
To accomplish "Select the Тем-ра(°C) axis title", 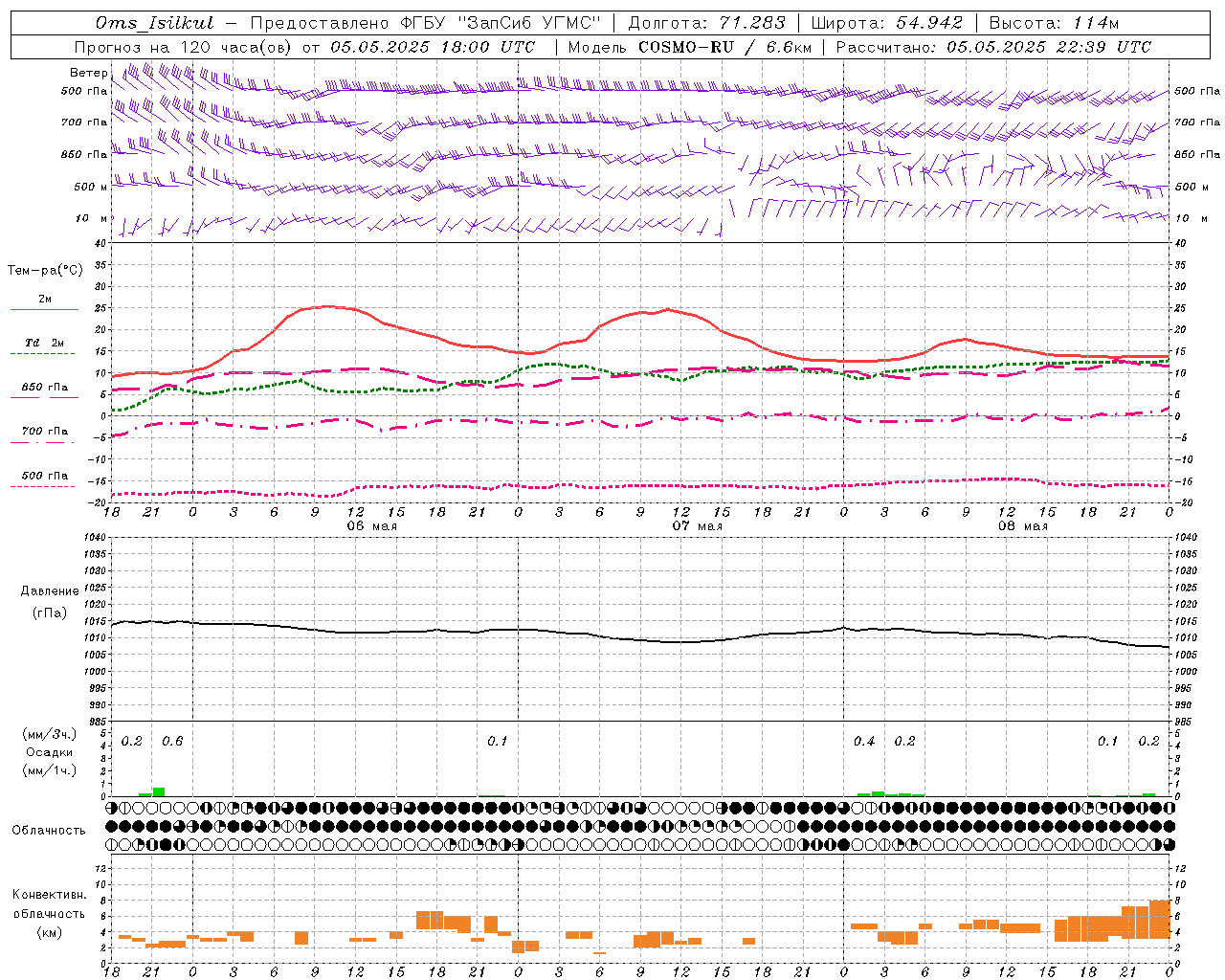I will 45,271.
